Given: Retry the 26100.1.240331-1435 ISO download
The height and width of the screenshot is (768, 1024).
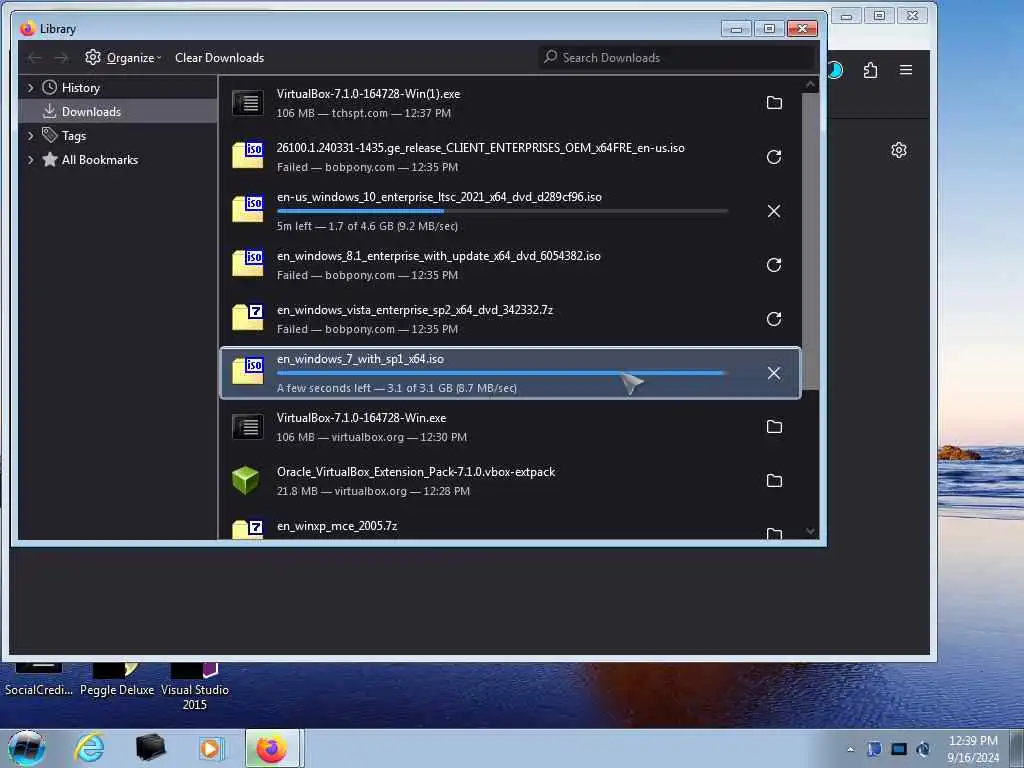Looking at the screenshot, I should point(774,157).
